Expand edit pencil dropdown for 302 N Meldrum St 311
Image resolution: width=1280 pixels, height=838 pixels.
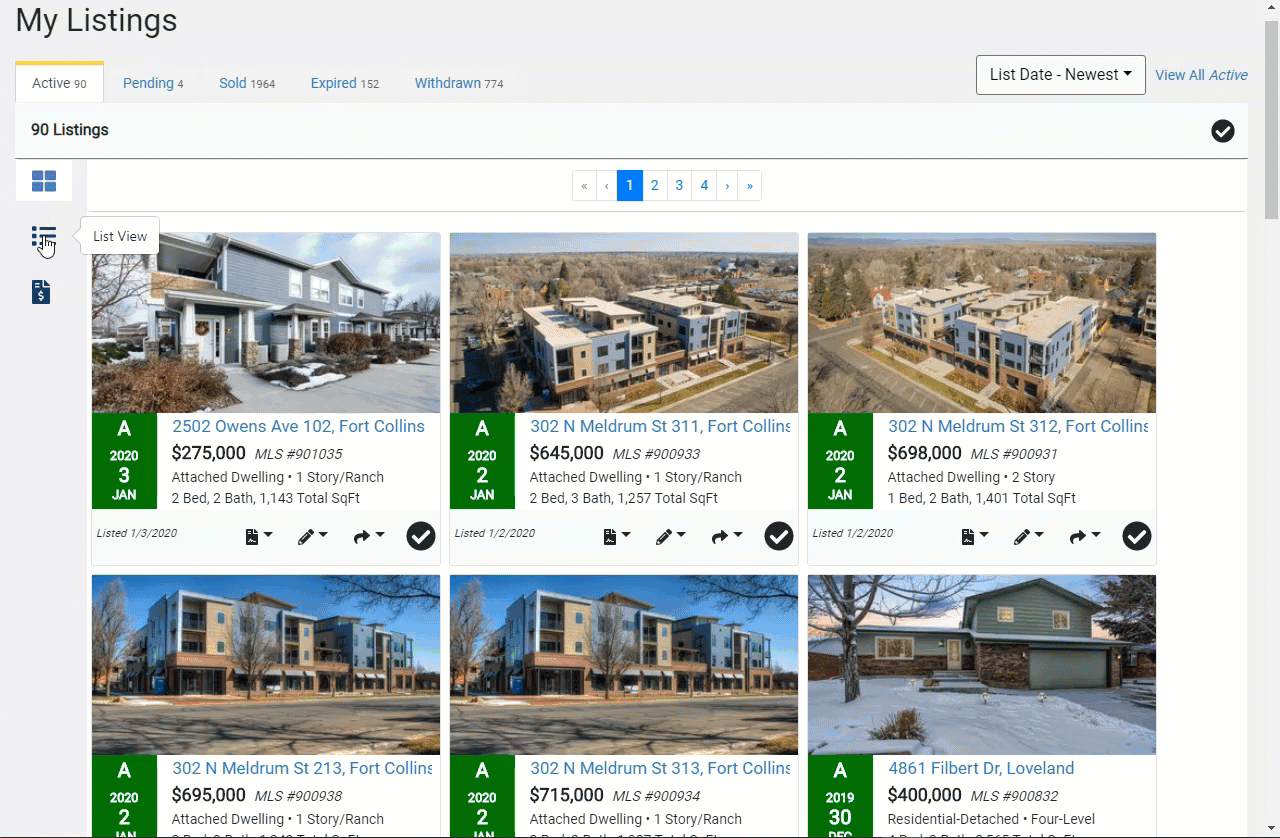coord(670,537)
